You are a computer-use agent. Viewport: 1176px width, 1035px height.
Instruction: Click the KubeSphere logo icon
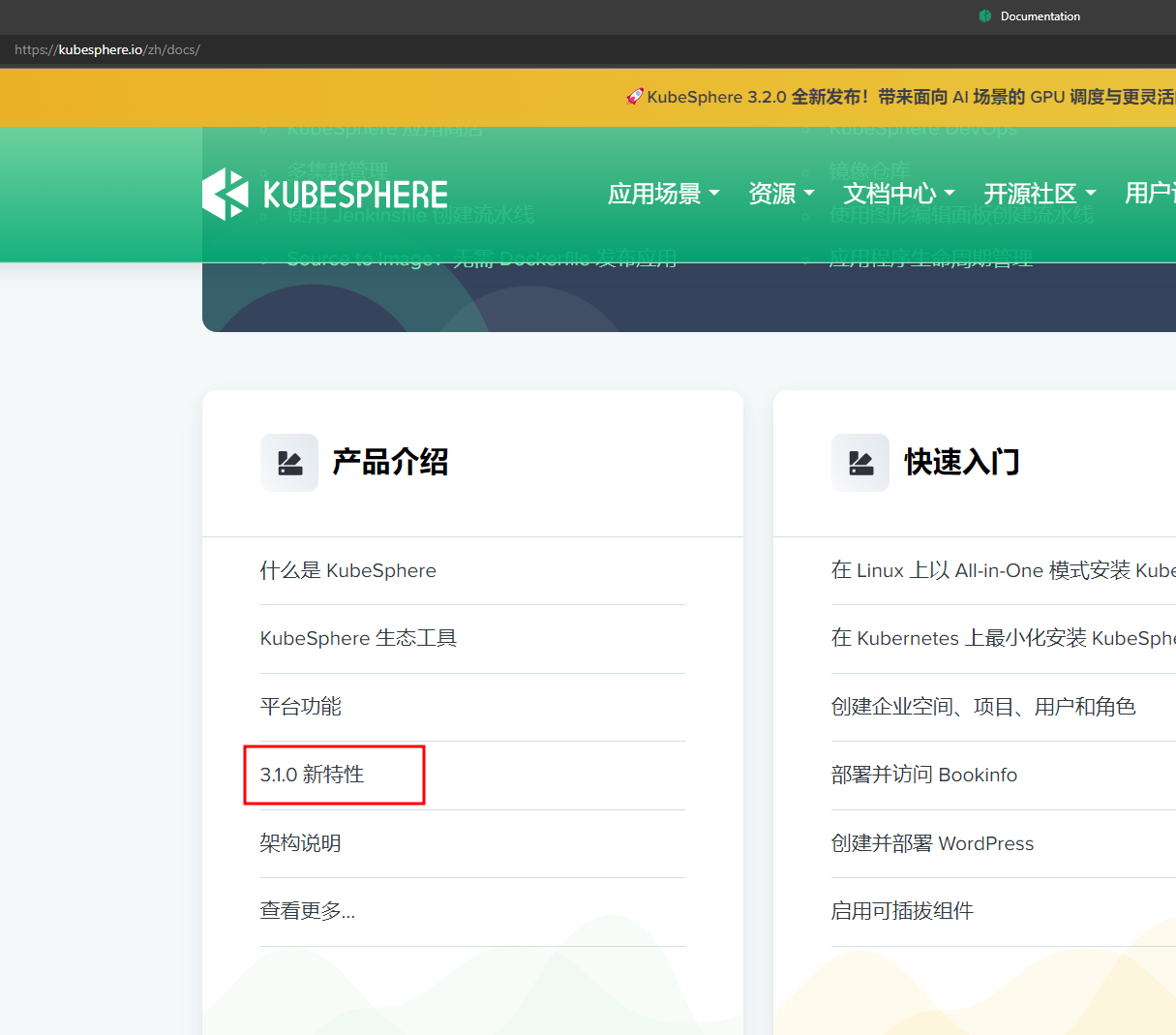[226, 194]
